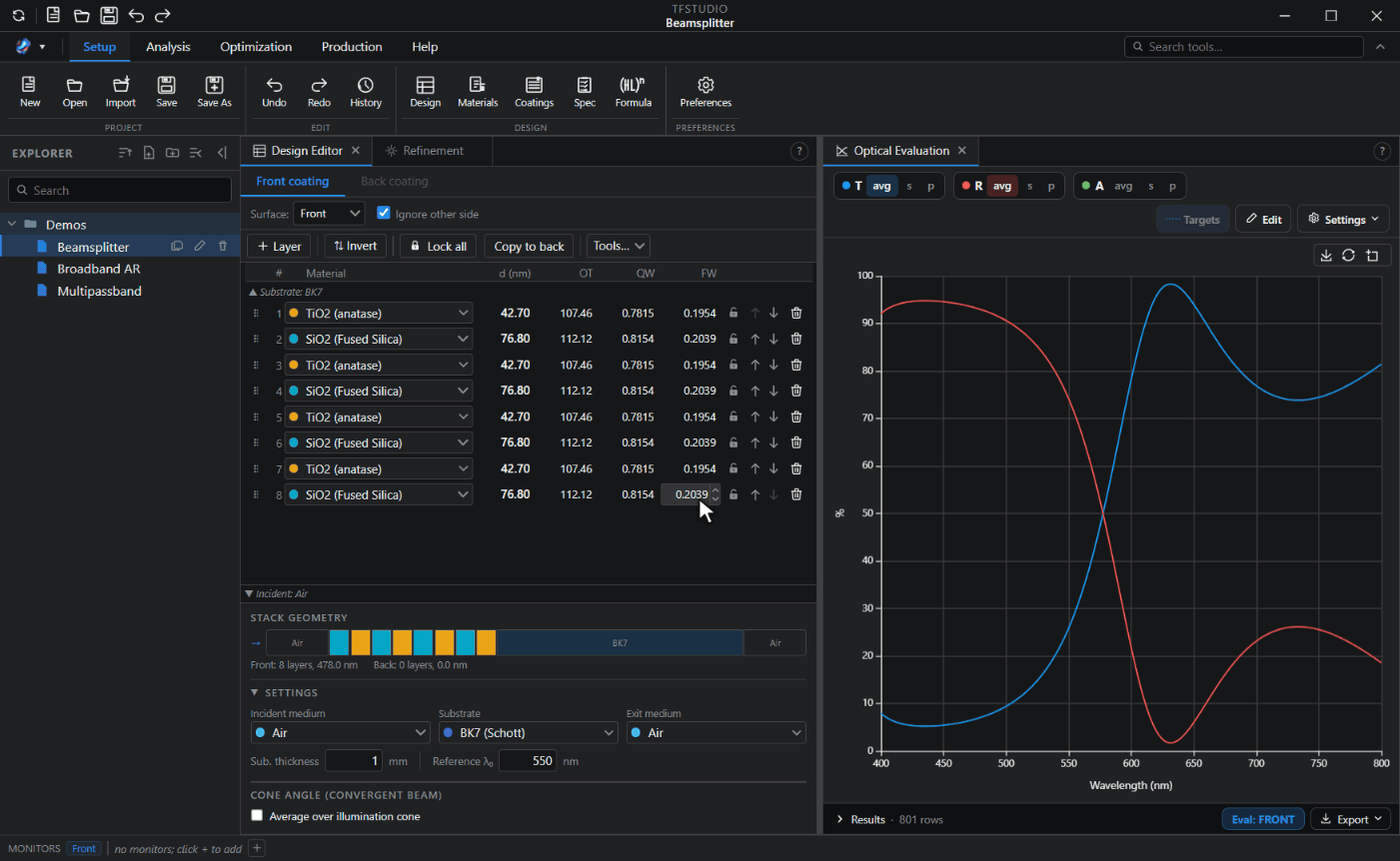This screenshot has height=861, width=1400.
Task: Collapse the Explorer panel
Action: point(222,153)
